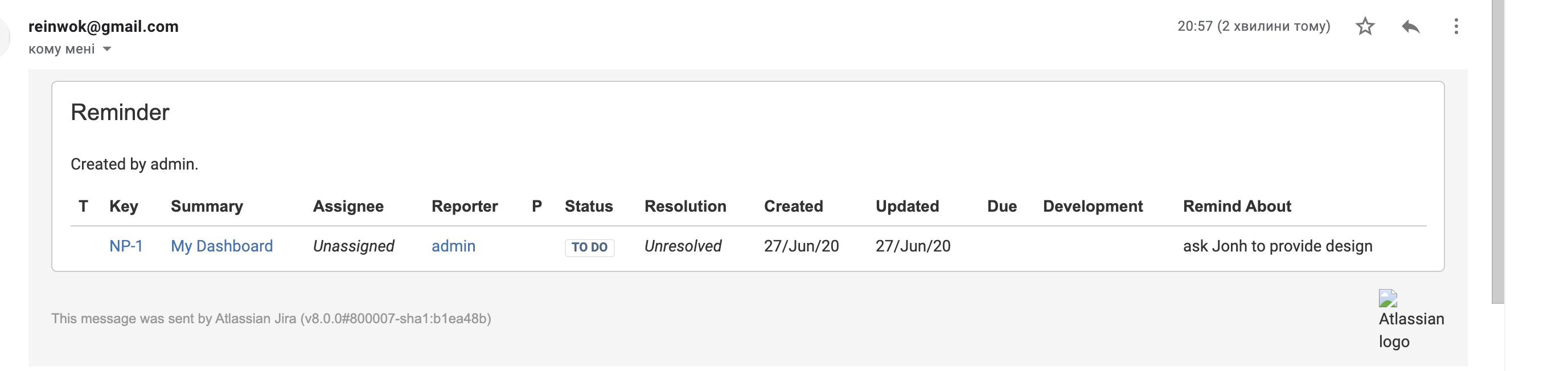The image size is (1568, 371).
Task: Click the Remind About column header
Action: [1237, 206]
